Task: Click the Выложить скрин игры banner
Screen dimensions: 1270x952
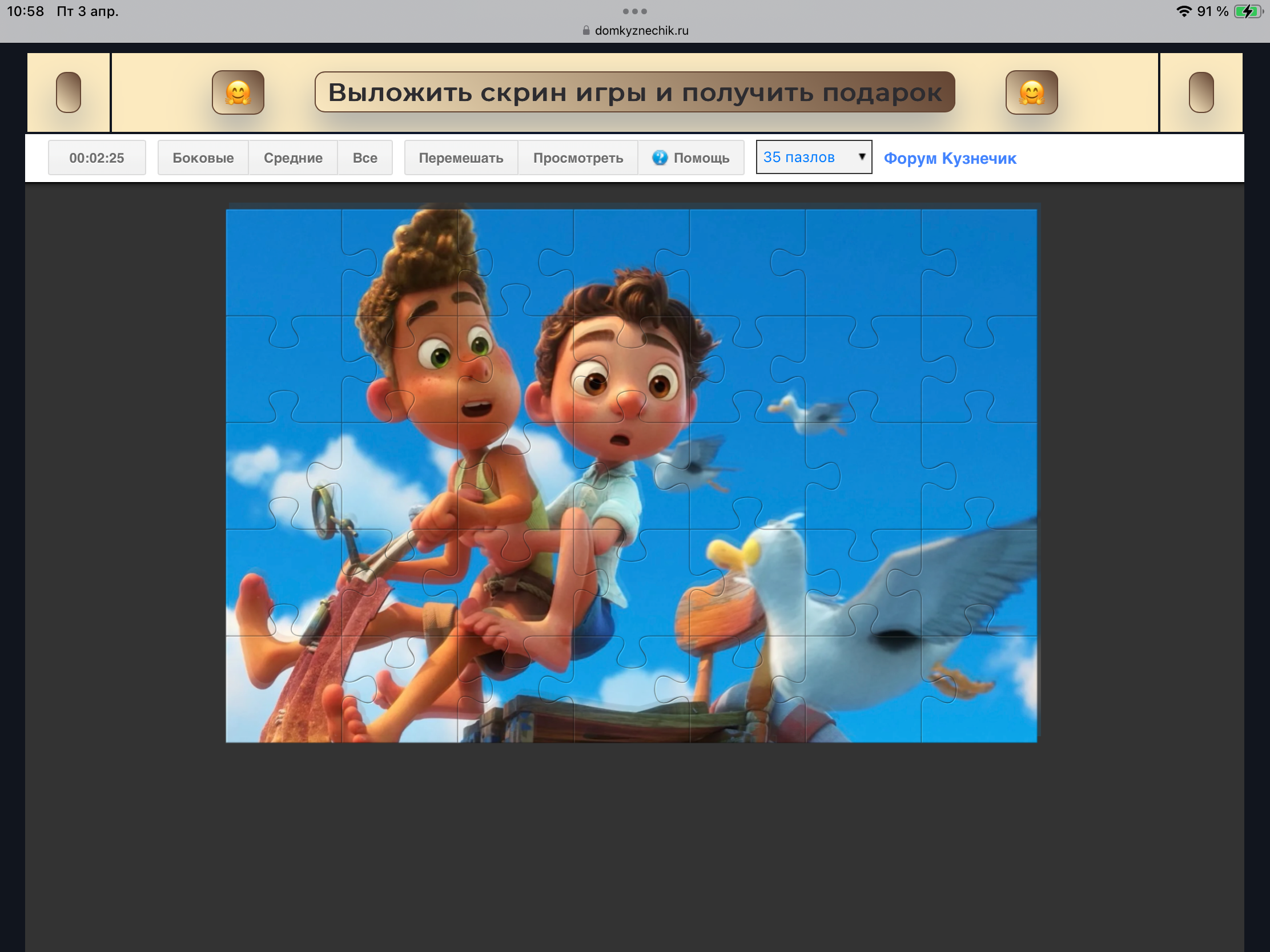Action: [x=634, y=92]
